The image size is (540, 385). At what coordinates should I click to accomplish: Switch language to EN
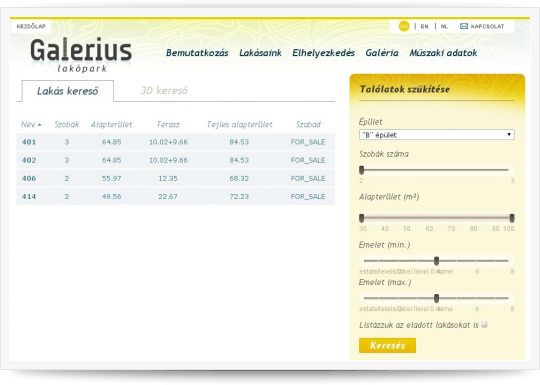point(425,27)
